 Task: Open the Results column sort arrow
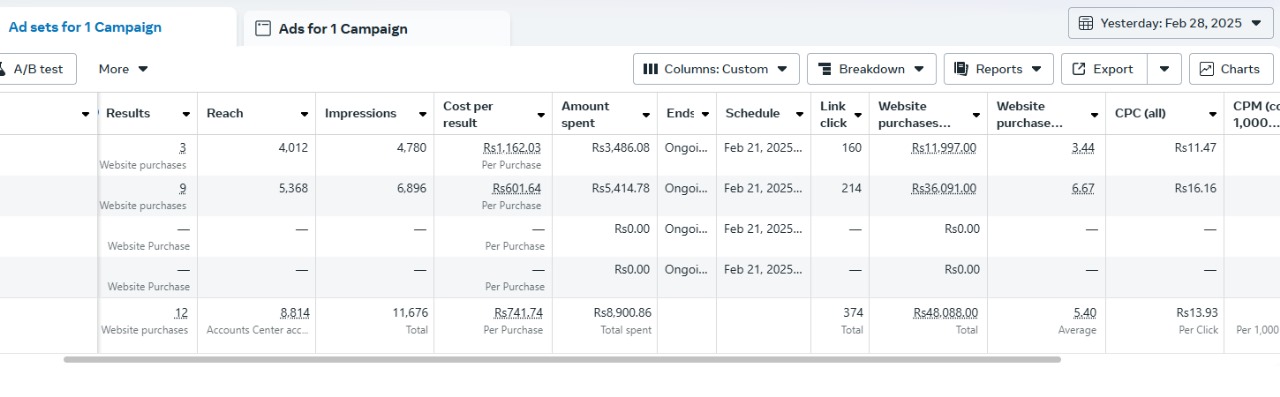(x=186, y=114)
